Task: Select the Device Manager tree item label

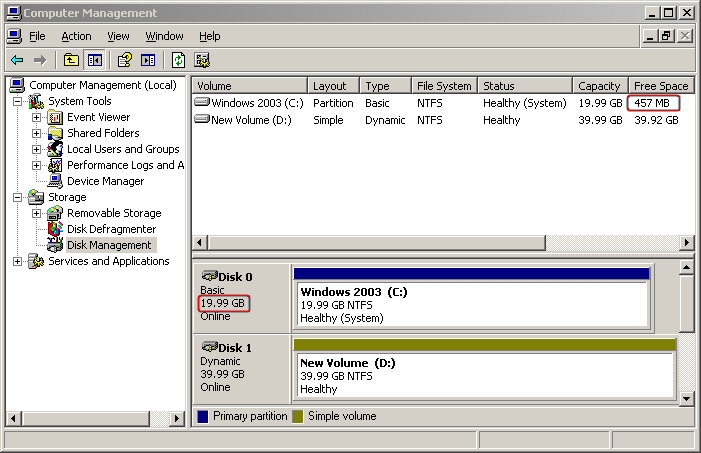Action: [x=106, y=181]
